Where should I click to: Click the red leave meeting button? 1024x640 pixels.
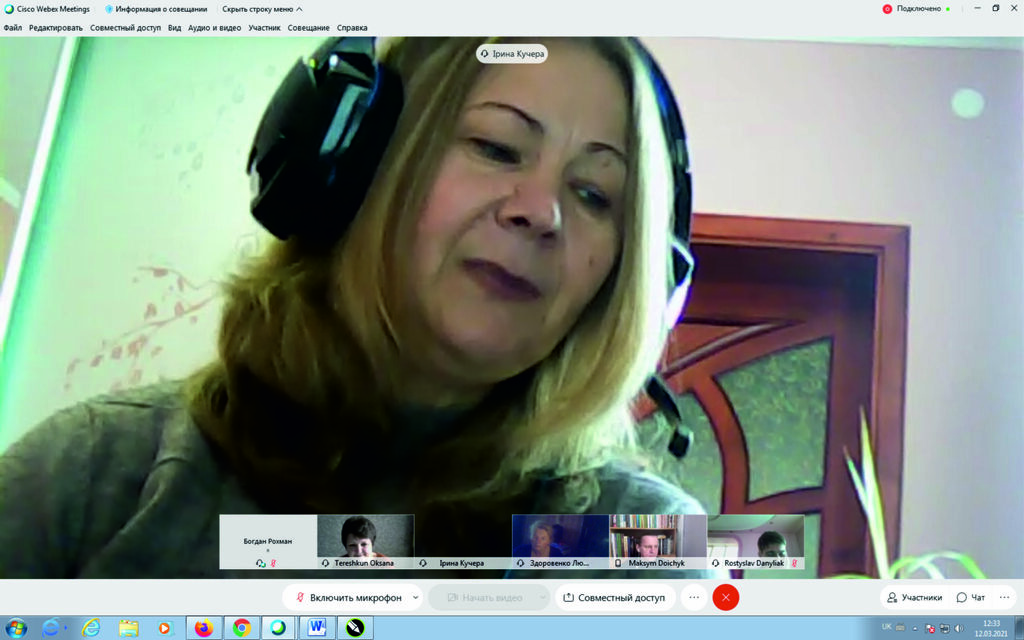point(725,597)
